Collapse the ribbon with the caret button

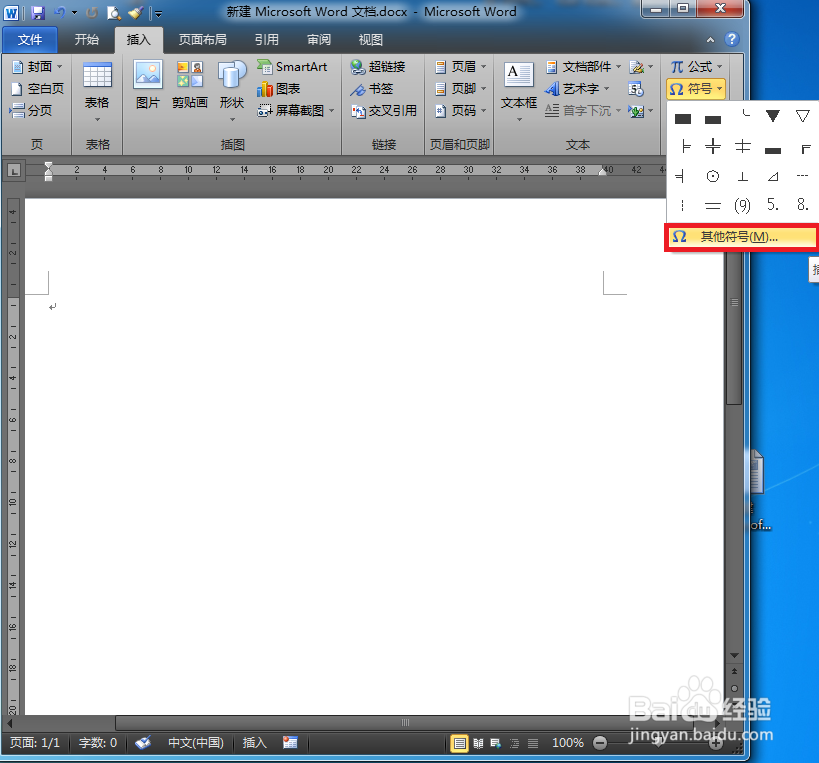pos(710,39)
